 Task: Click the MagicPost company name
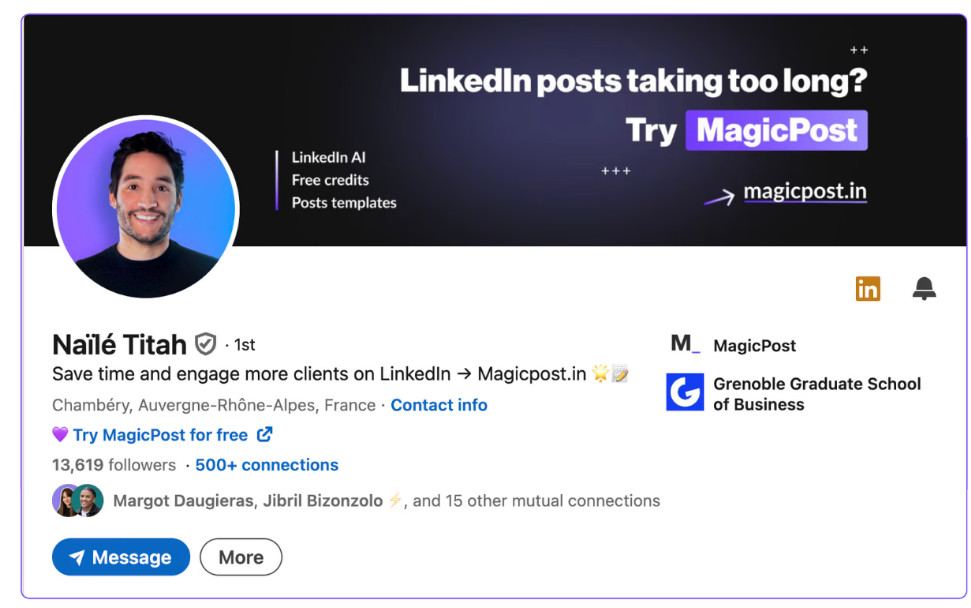point(754,345)
